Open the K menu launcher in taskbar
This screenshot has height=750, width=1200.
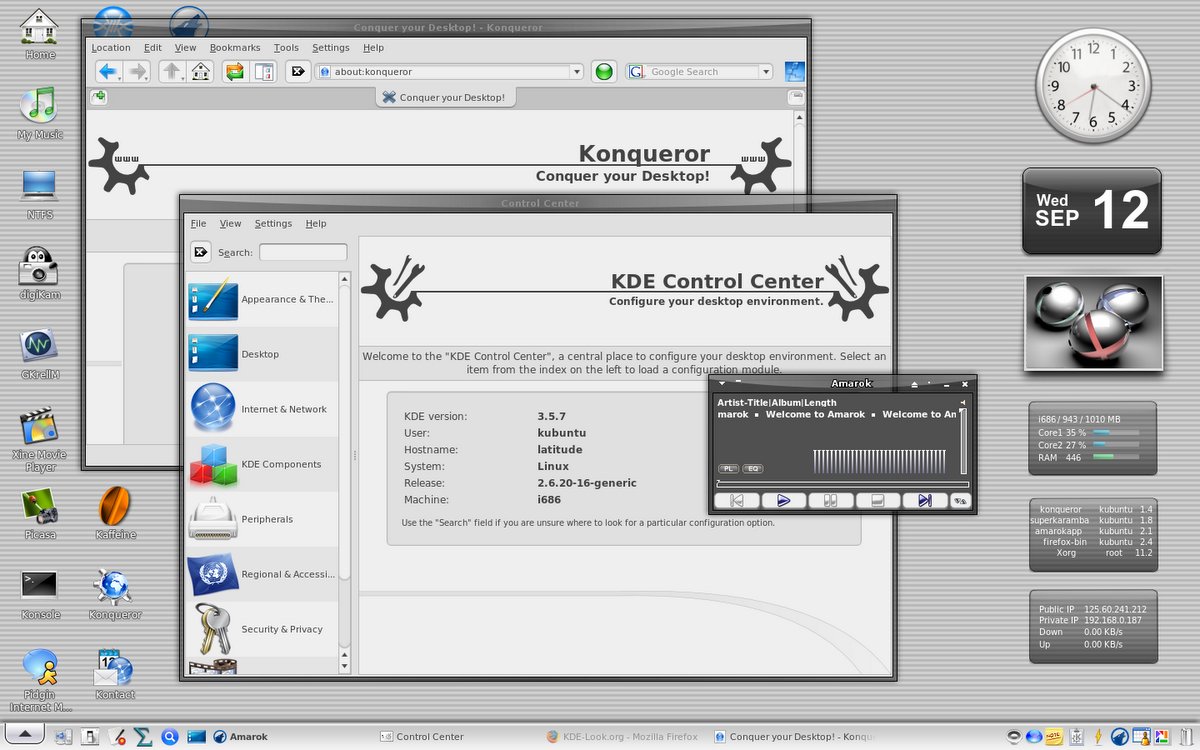pos(26,736)
